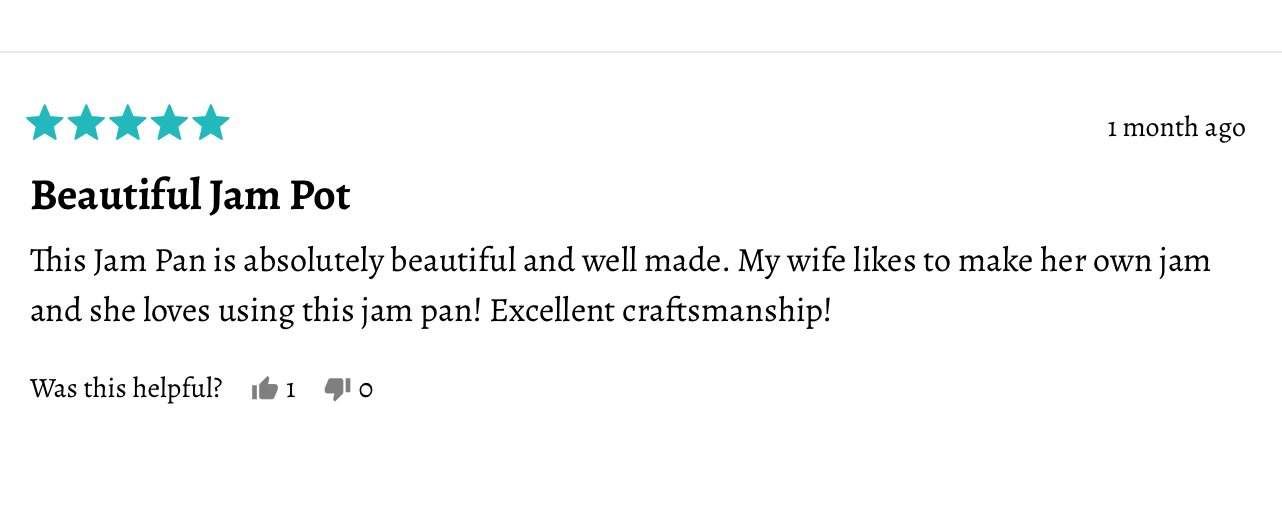Select the fifth rating star
This screenshot has height=506, width=1282.
(210, 124)
